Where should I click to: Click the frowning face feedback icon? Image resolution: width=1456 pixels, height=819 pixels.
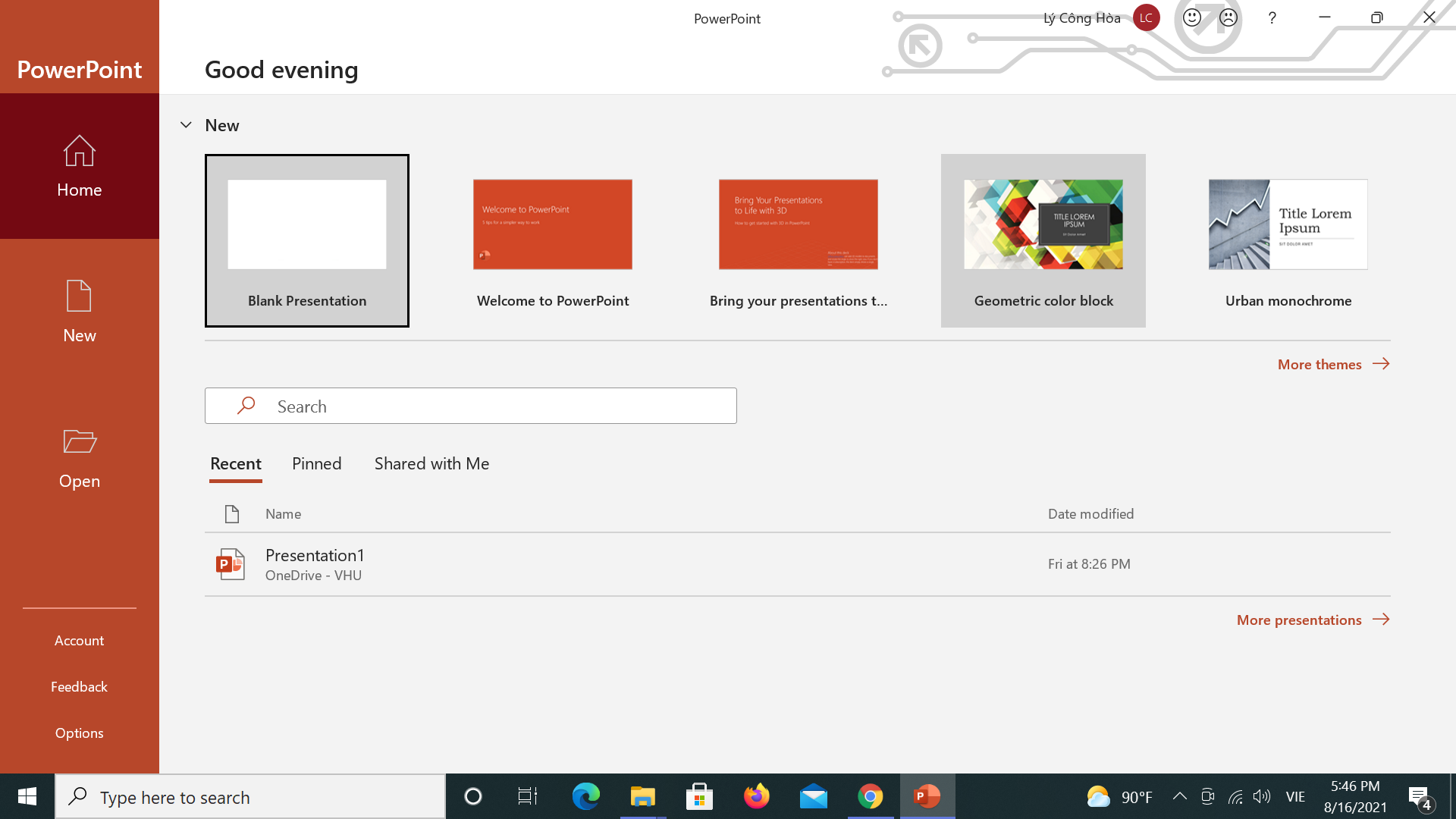pyautogui.click(x=1228, y=17)
